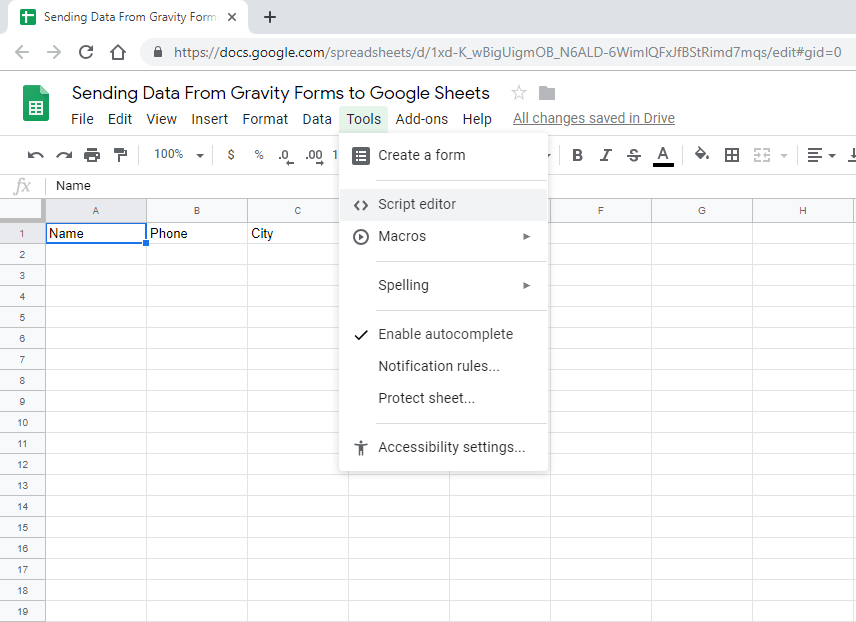Toggle strikethrough formatting
Screen dimensions: 856x622
click(633, 156)
